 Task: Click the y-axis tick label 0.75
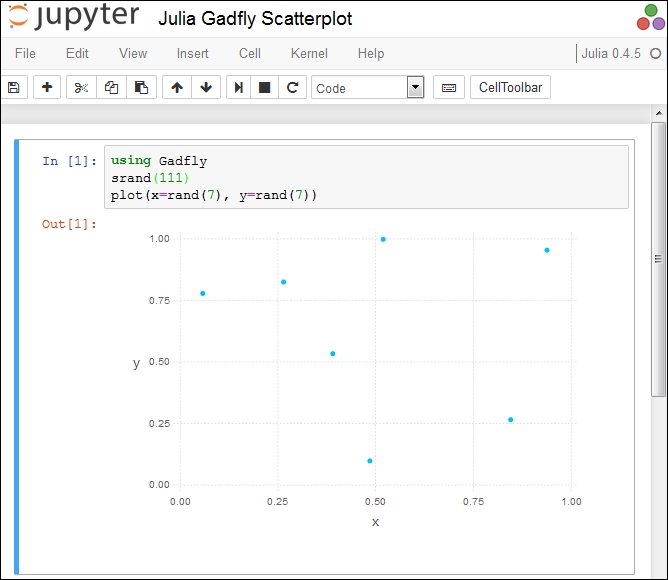pos(159,300)
